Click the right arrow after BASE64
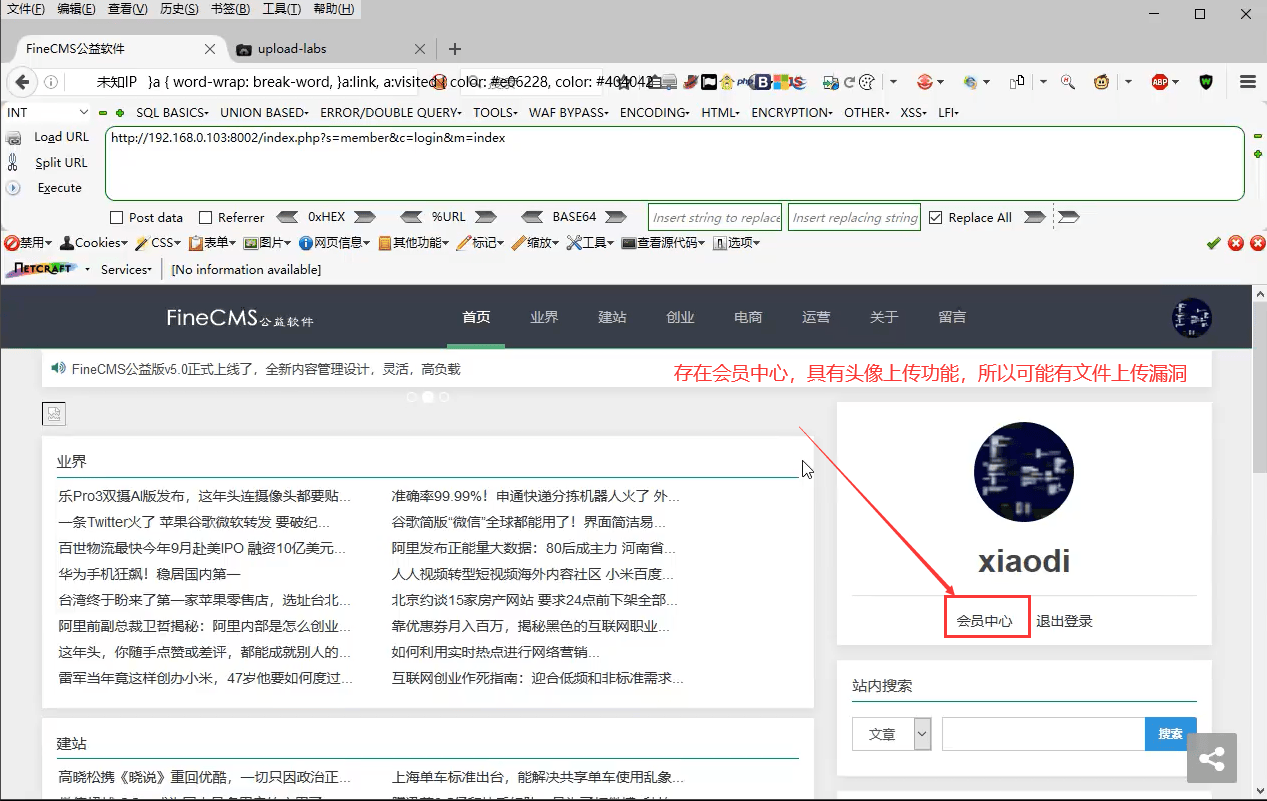1267x801 pixels. [x=615, y=217]
